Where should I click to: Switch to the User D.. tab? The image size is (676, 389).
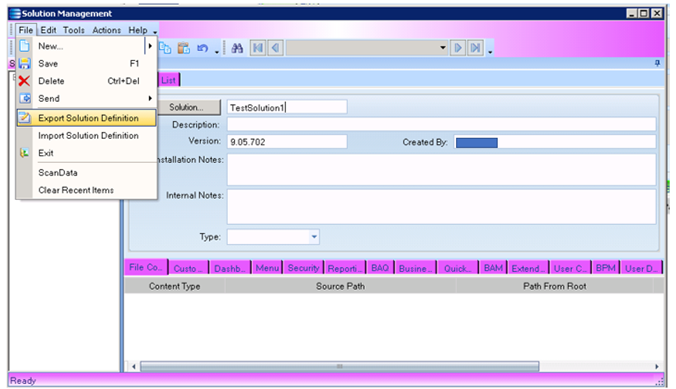pyautogui.click(x=641, y=268)
